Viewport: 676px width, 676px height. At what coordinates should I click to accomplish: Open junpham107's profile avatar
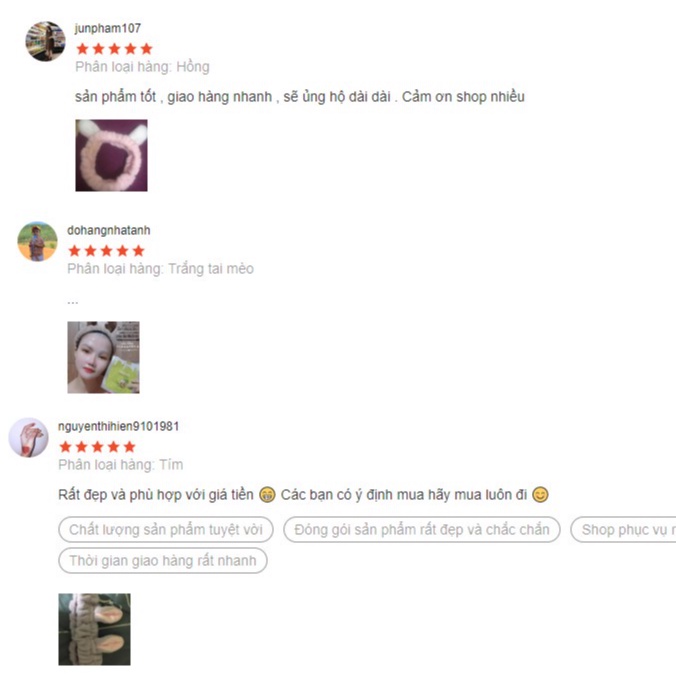click(x=45, y=41)
